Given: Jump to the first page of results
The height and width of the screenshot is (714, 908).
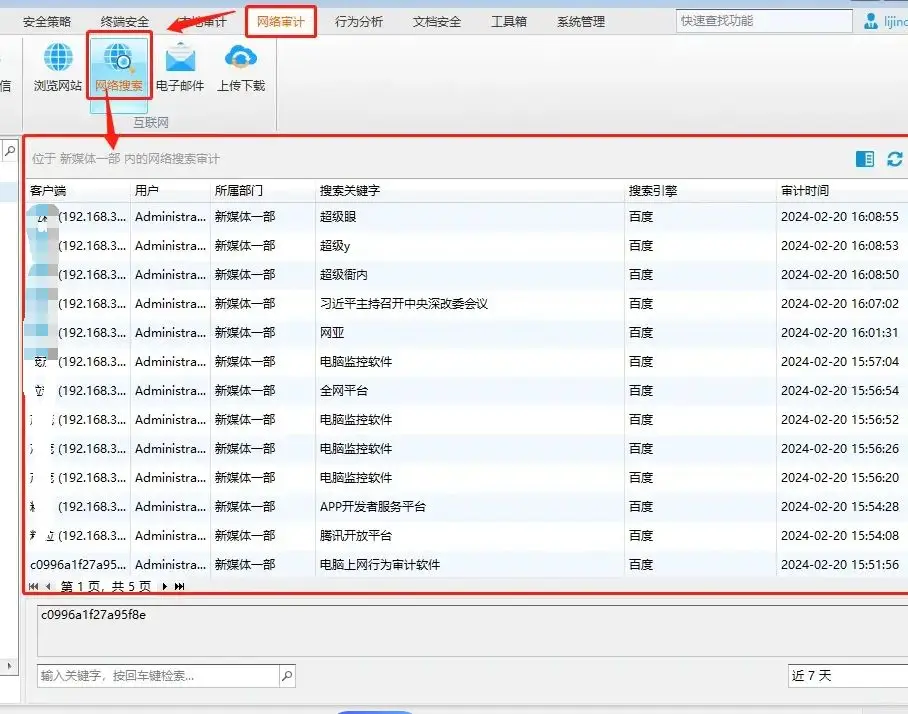Looking at the screenshot, I should [x=33, y=586].
